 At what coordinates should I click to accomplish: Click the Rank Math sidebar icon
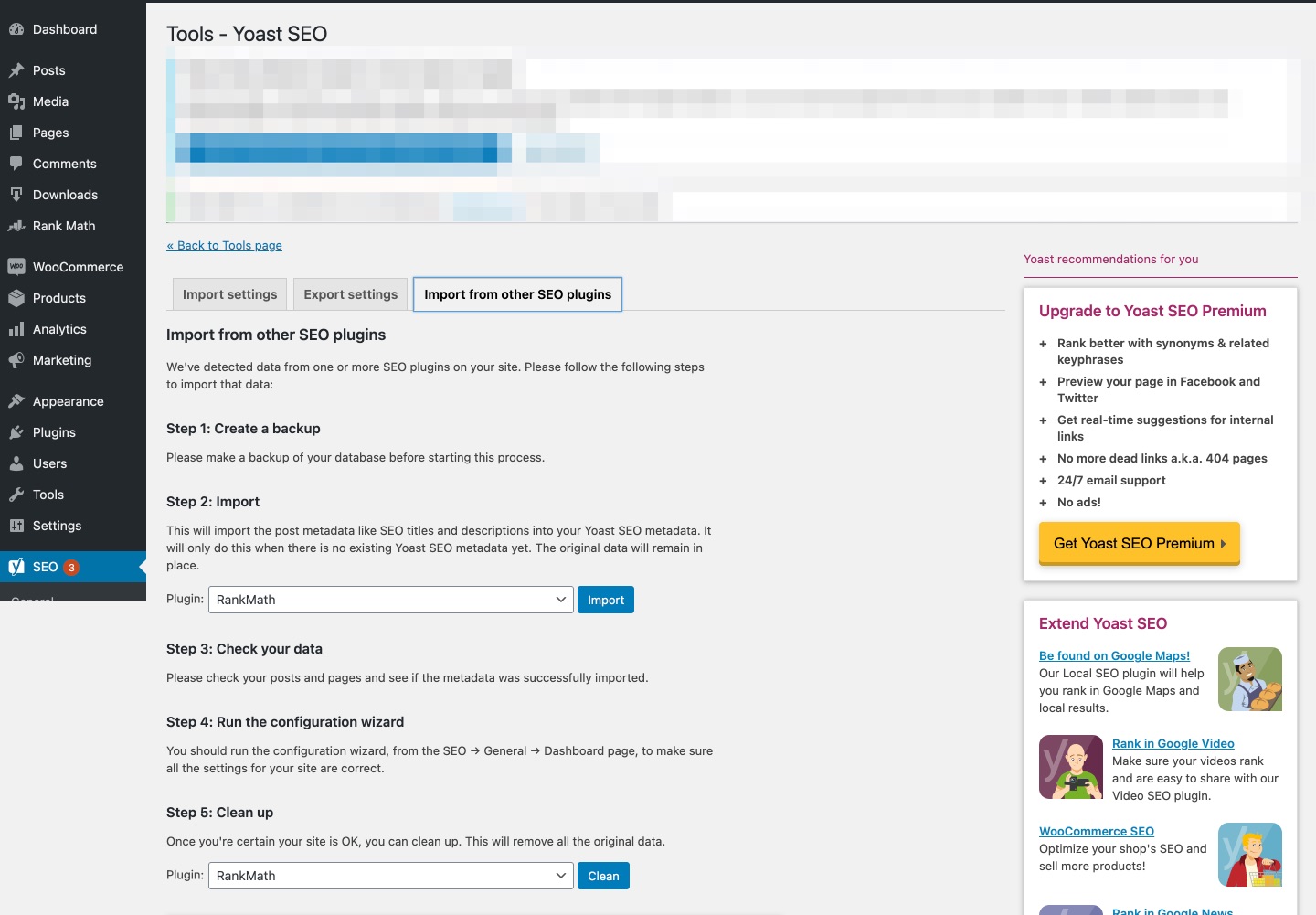tap(16, 226)
